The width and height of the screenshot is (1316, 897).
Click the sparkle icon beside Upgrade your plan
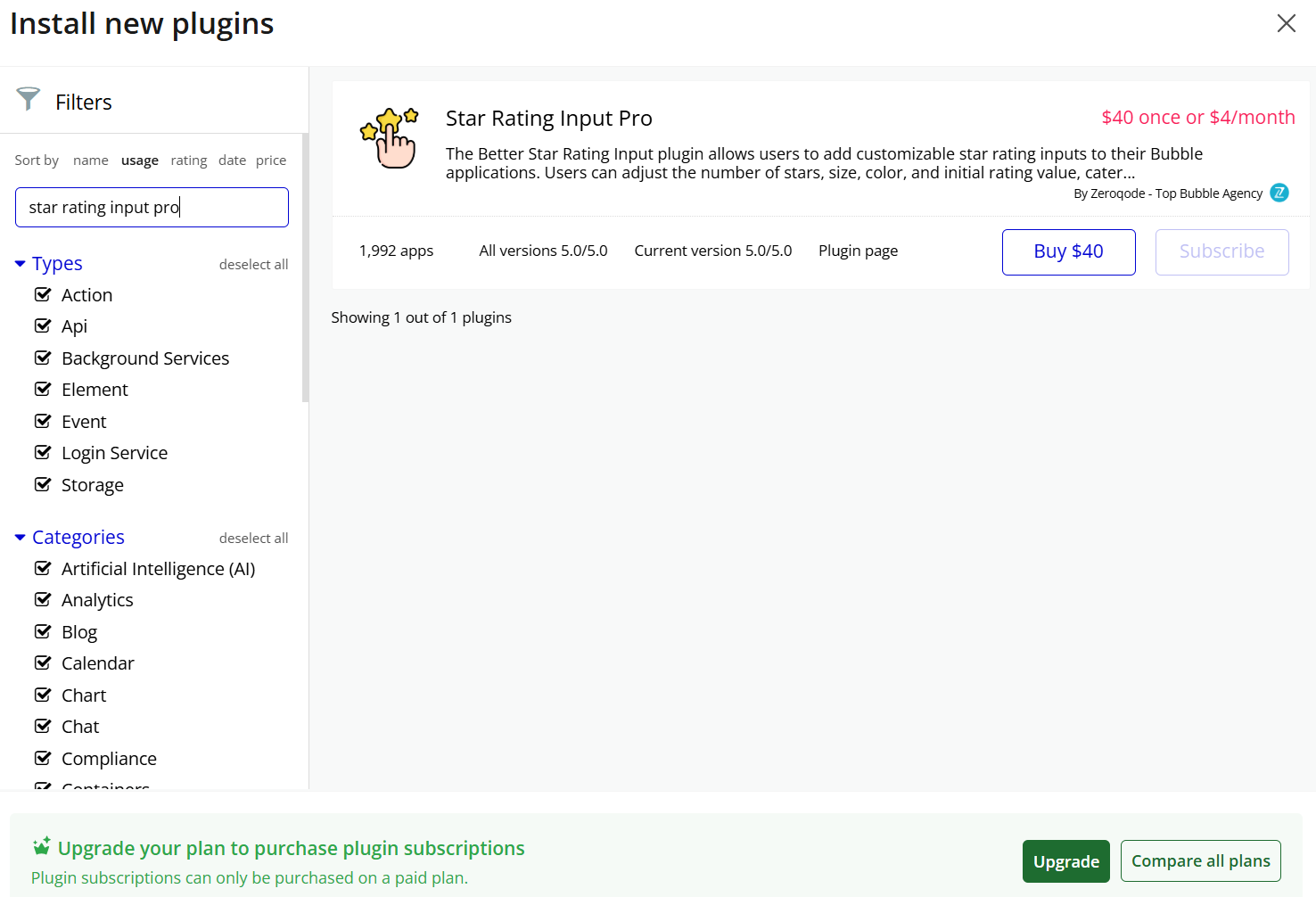coord(41,846)
